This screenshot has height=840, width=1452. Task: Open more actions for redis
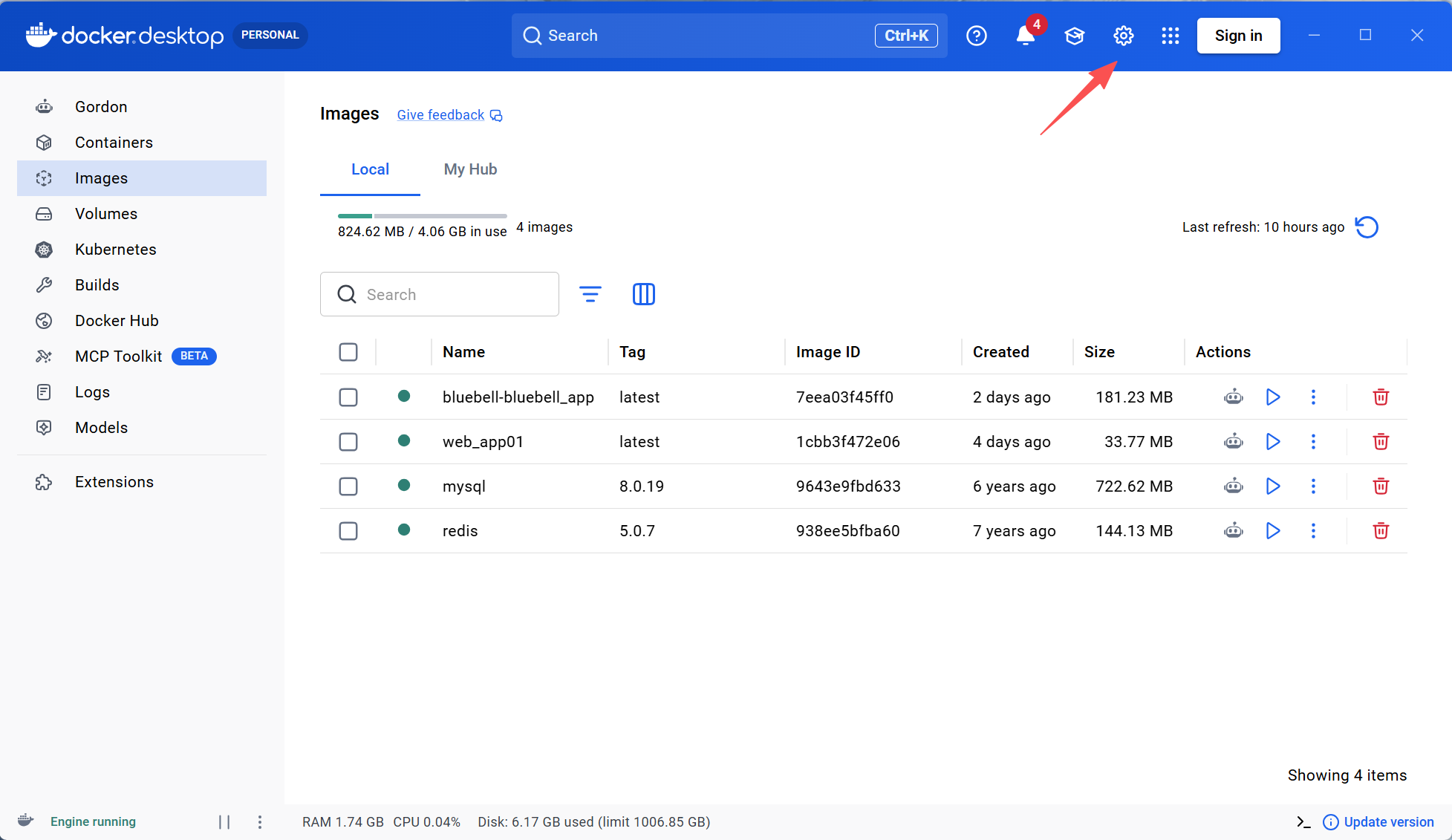coord(1313,530)
